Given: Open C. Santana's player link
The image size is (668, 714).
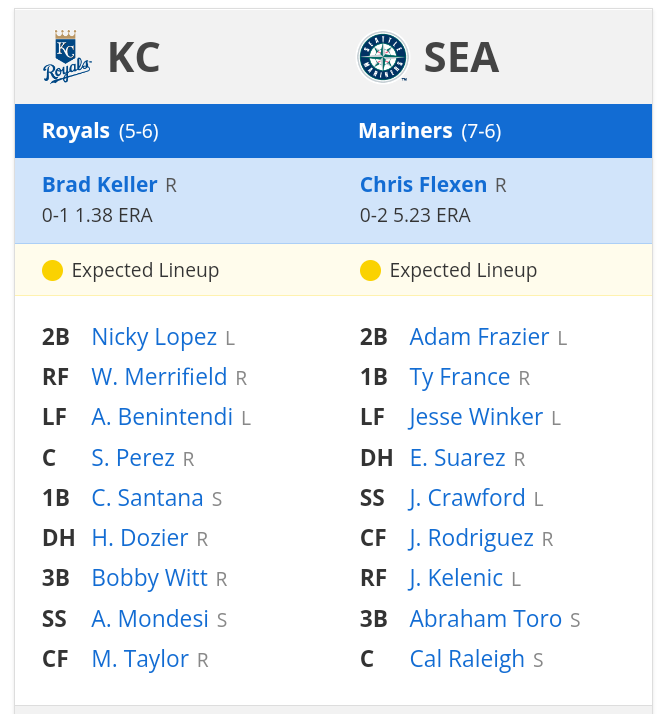Looking at the screenshot, I should (147, 498).
